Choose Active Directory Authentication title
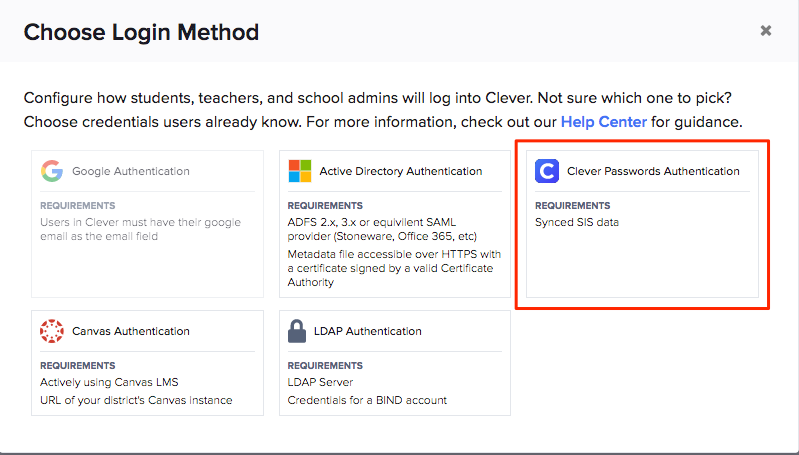Screen dimensions: 799x455 click(x=400, y=171)
